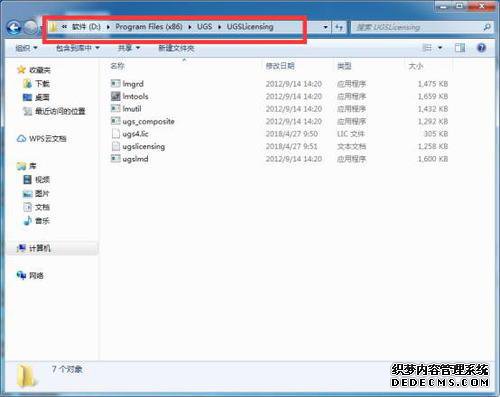Select the ugs4.lic file icon
Viewport: 500px width, 397px height.
[115, 134]
